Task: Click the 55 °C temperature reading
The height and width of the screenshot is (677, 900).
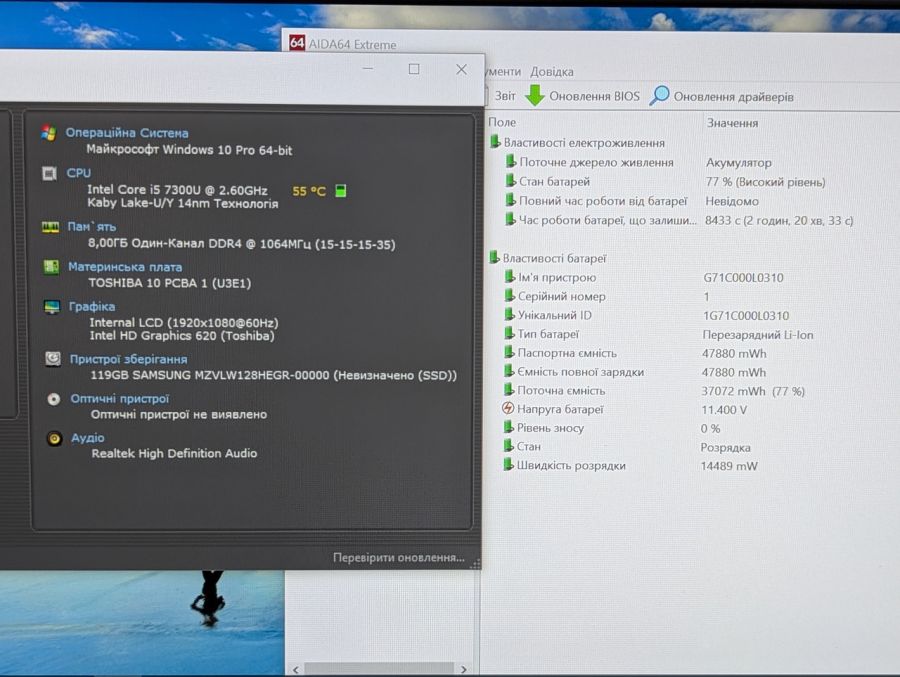Action: (x=309, y=191)
